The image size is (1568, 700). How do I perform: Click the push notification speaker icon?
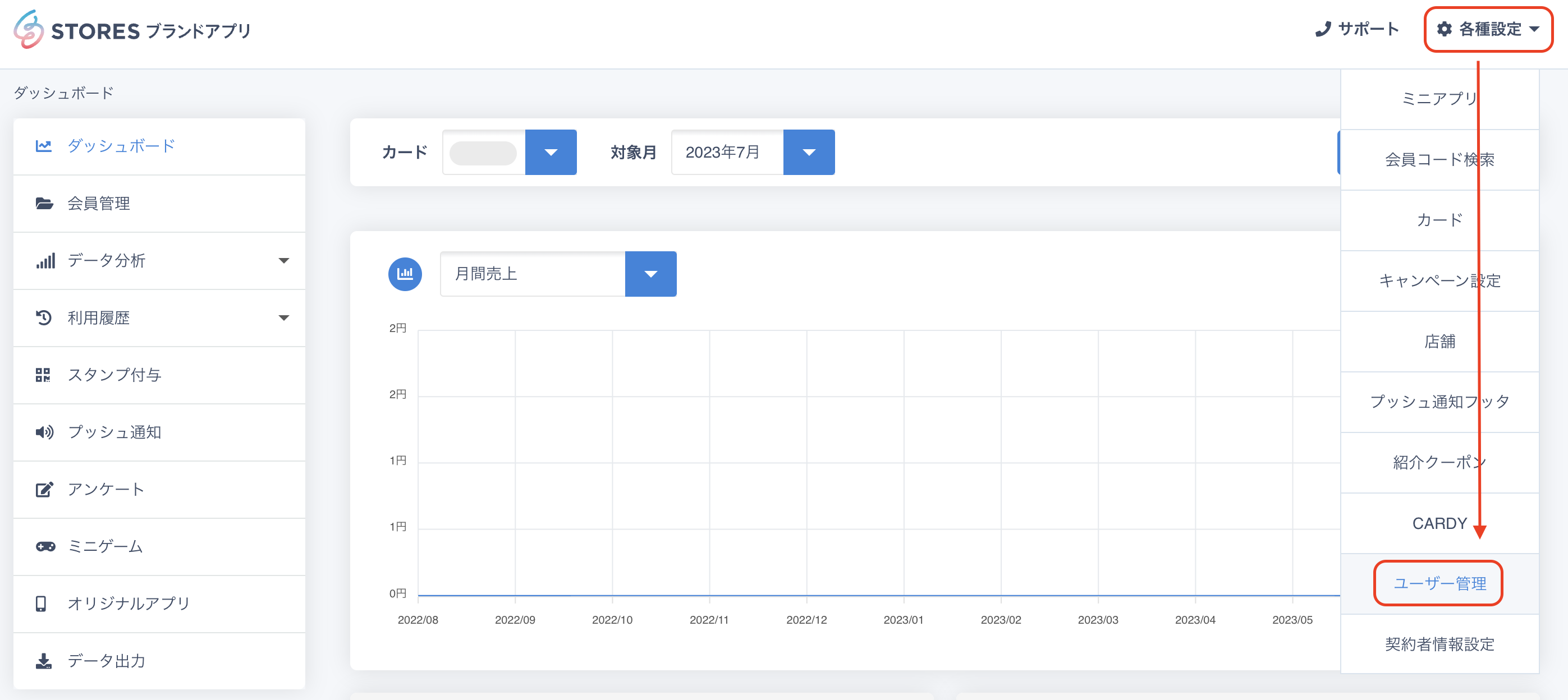point(44,432)
